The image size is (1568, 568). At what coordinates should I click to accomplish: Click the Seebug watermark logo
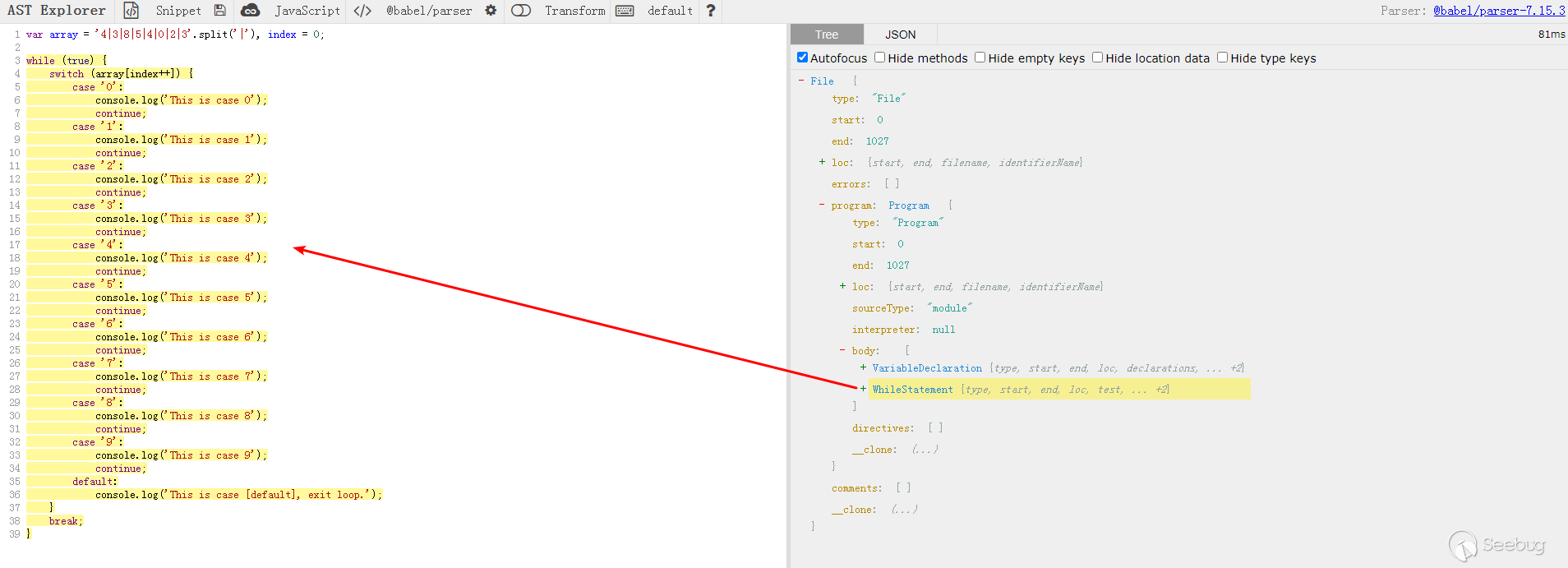click(x=1496, y=545)
